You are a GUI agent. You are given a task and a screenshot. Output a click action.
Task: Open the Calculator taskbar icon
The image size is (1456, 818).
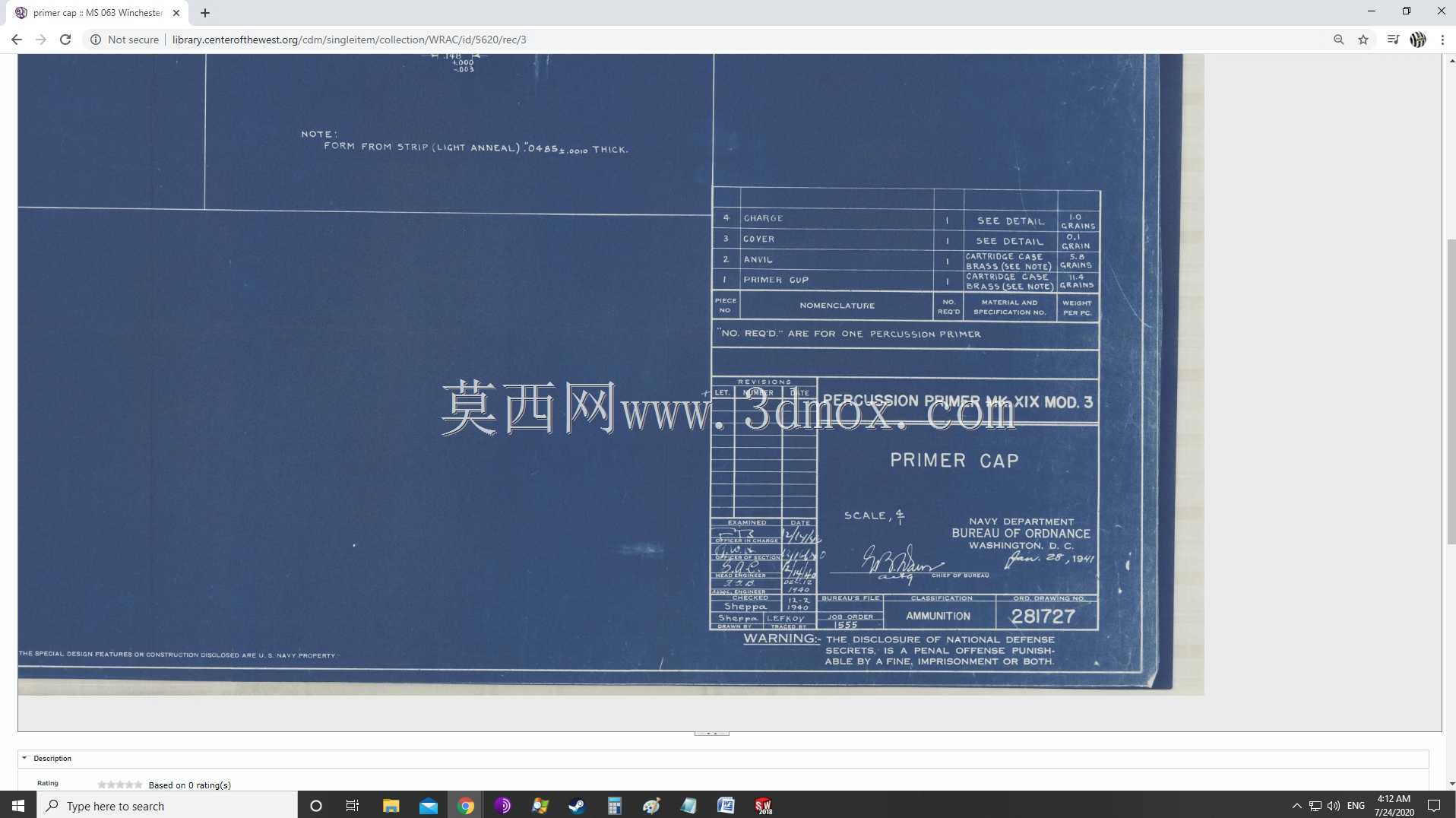click(614, 806)
